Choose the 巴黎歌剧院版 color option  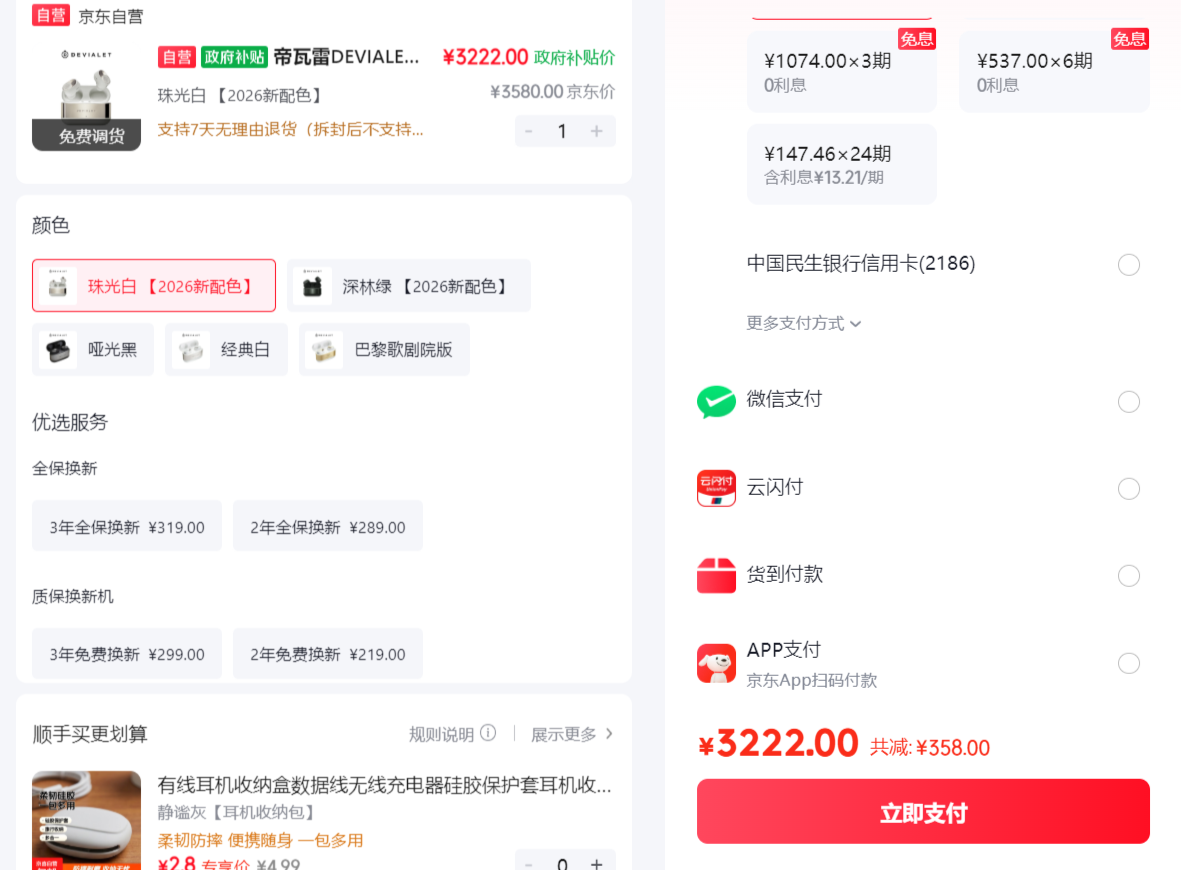click(384, 350)
